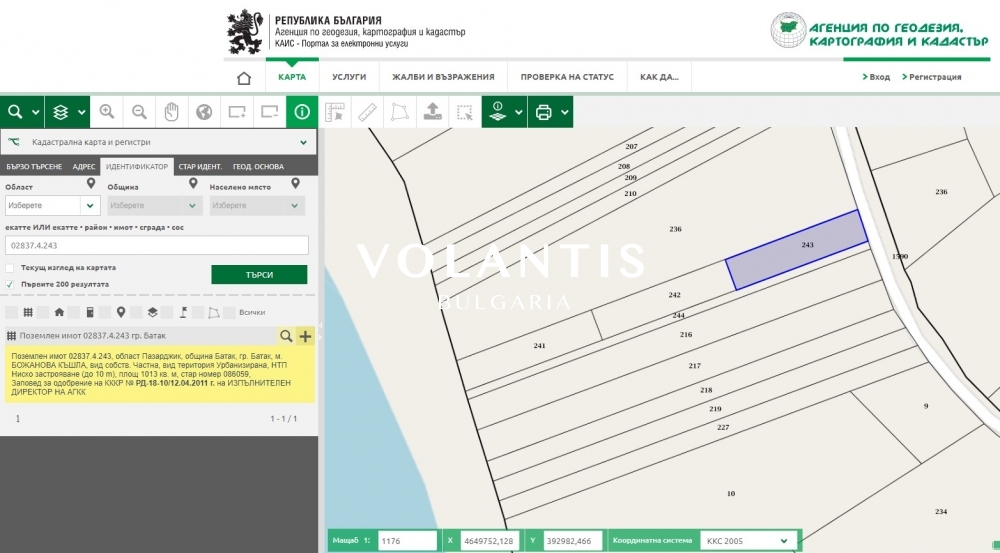
Task: Switch to the 'ГЕОД. ОСНОВА' tab
Action: coord(258,166)
